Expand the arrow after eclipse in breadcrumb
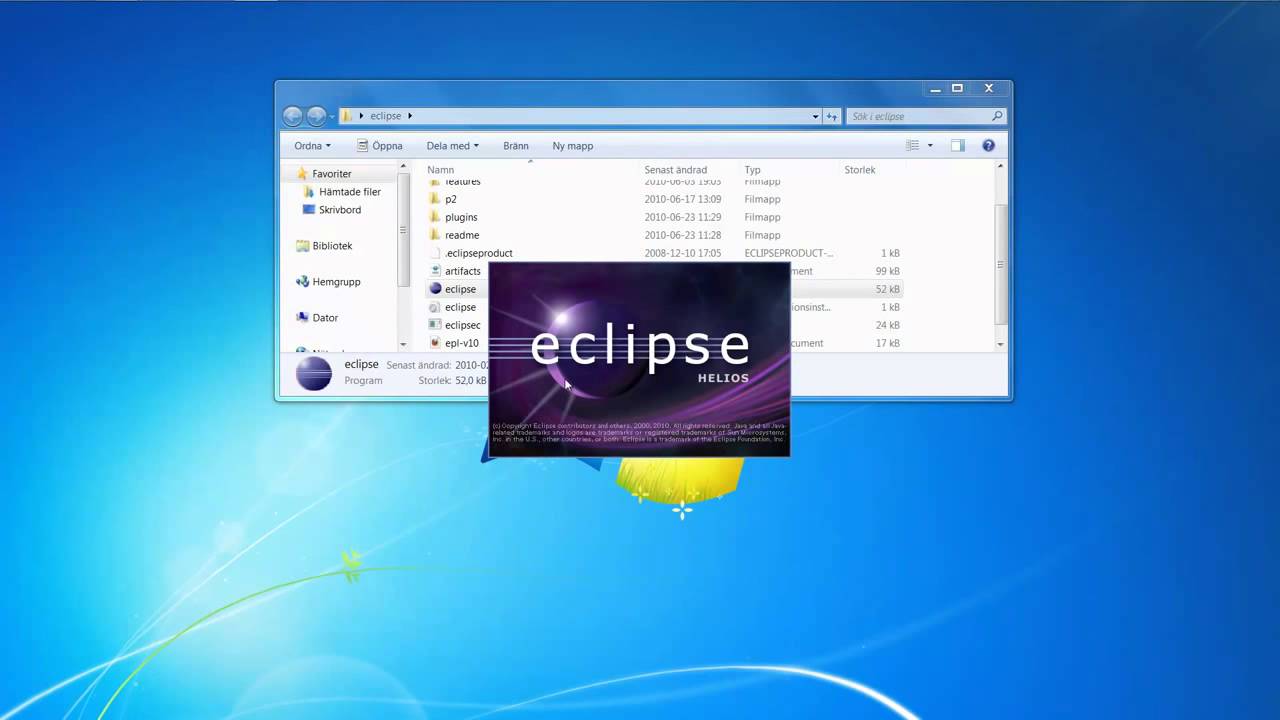 [x=410, y=116]
